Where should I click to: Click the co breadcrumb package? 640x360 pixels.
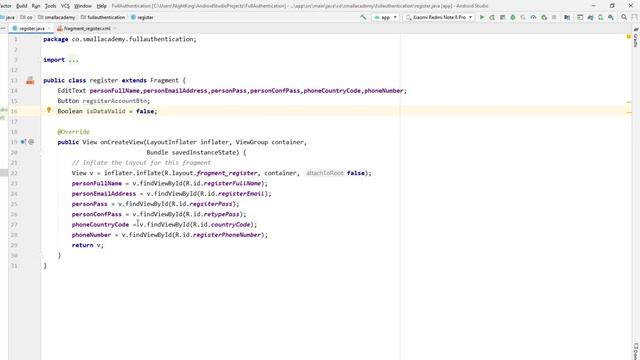(x=27, y=17)
